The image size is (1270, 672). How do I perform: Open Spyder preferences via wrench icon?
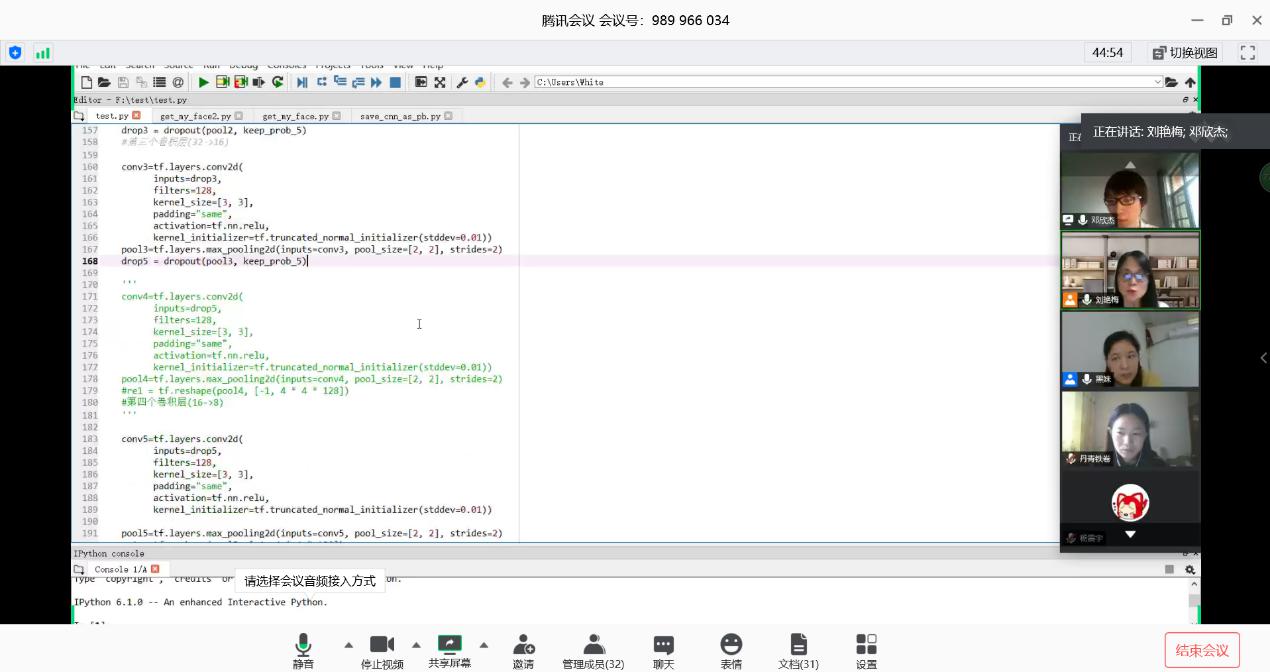point(462,82)
